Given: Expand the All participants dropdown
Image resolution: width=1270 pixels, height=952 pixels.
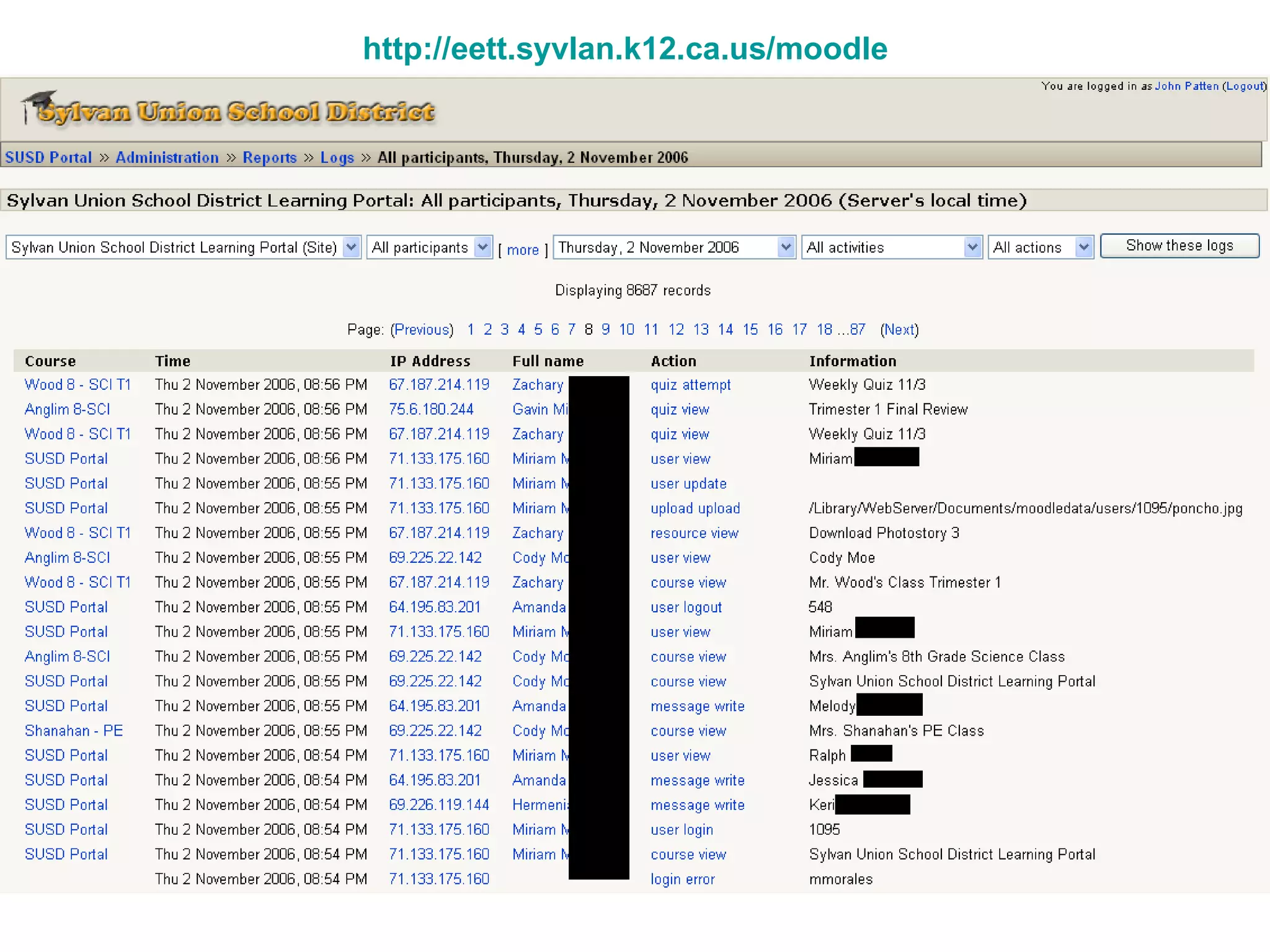Looking at the screenshot, I should [430, 247].
